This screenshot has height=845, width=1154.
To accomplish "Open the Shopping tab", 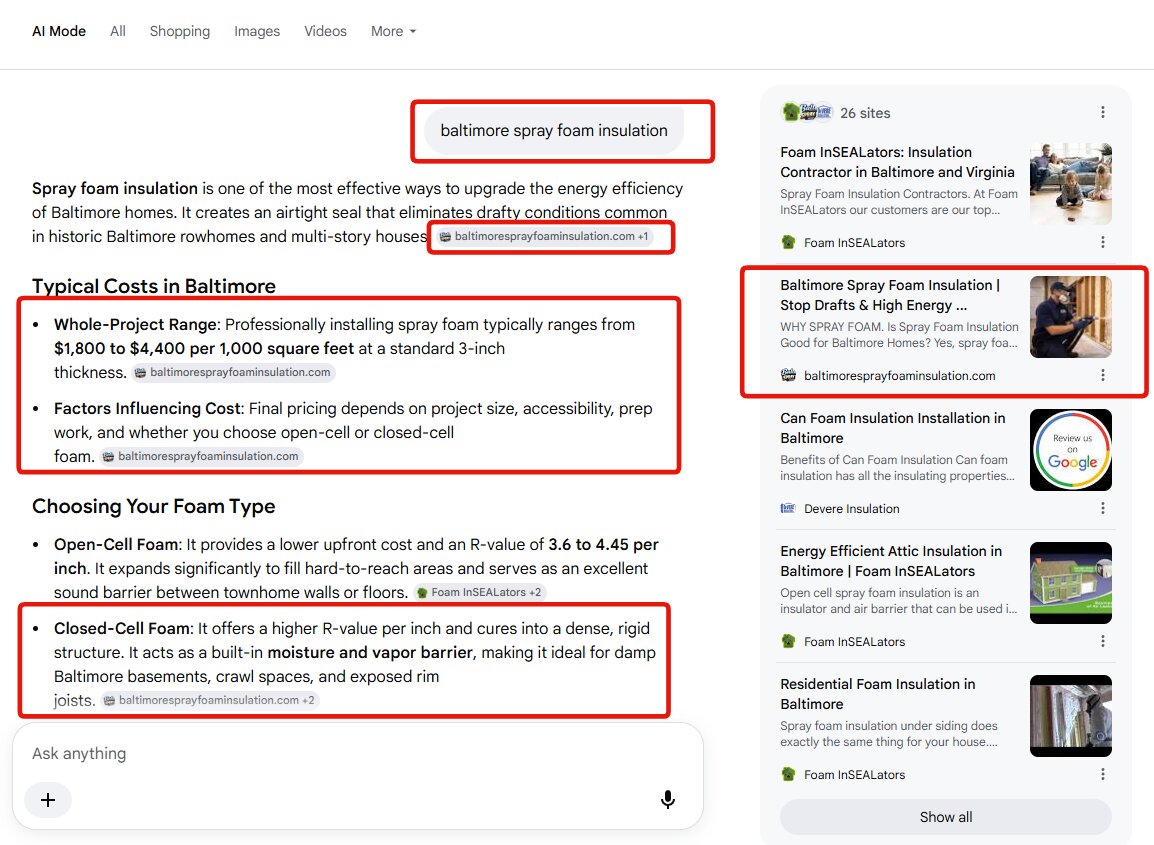I will pyautogui.click(x=180, y=31).
